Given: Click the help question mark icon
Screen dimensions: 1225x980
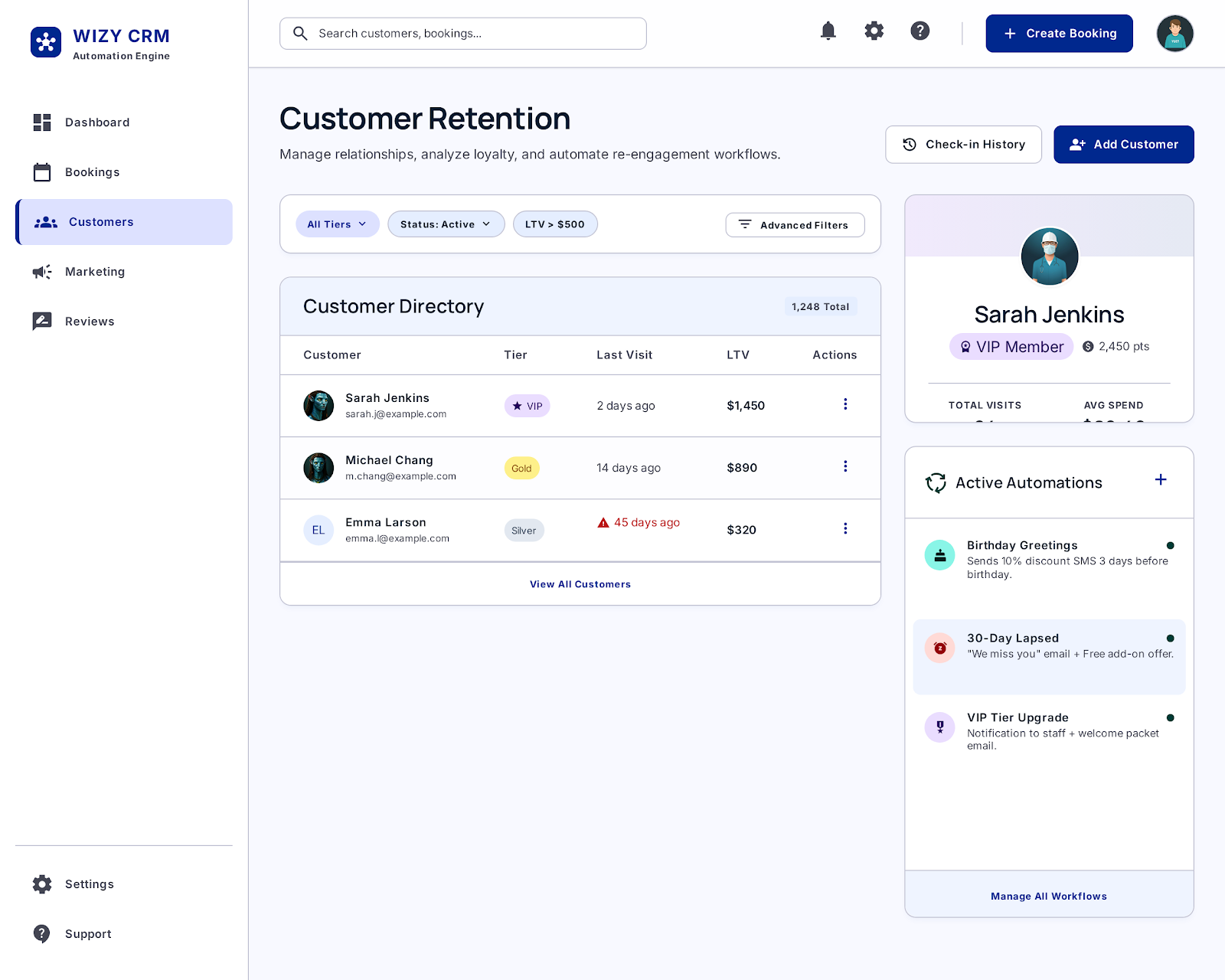Looking at the screenshot, I should point(920,31).
